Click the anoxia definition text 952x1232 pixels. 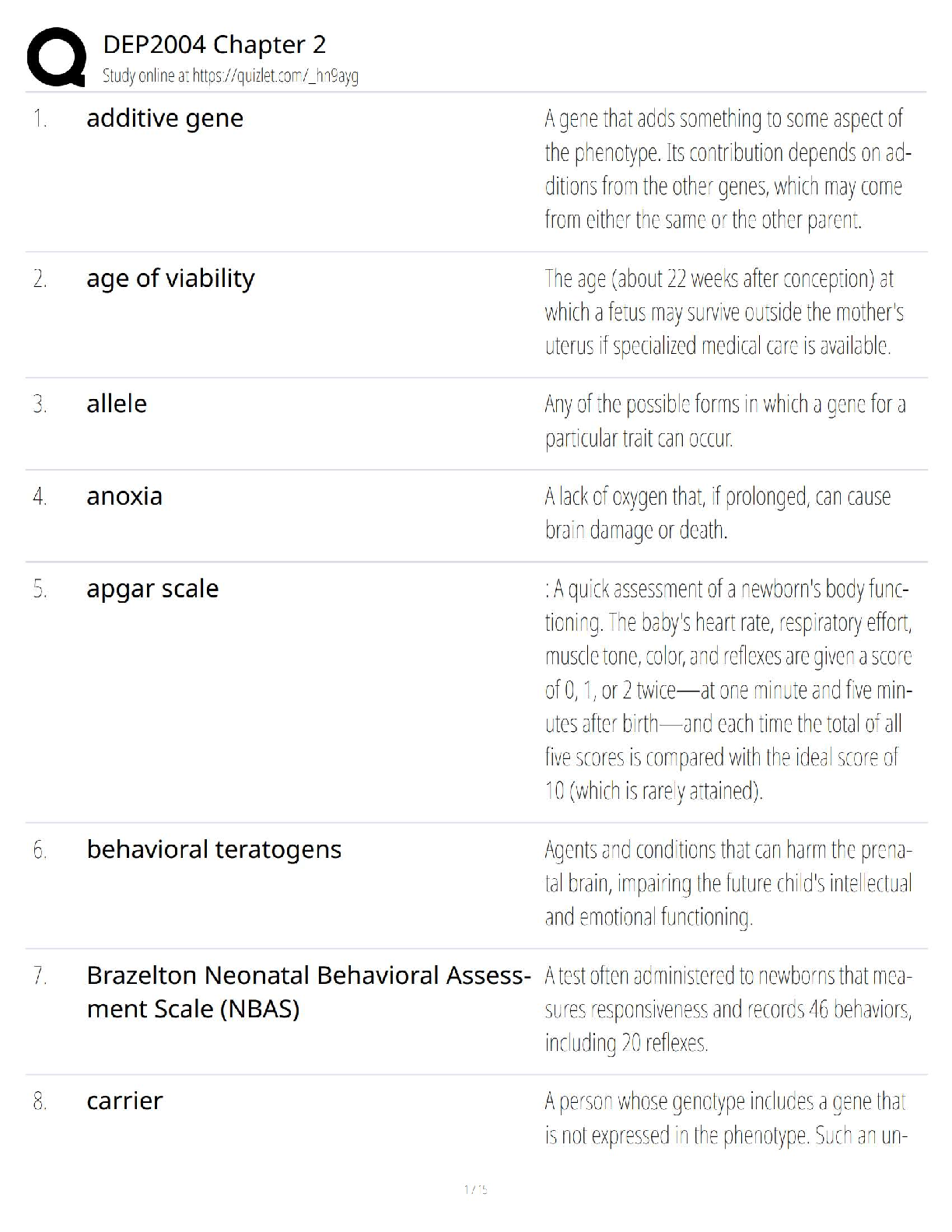pos(717,513)
